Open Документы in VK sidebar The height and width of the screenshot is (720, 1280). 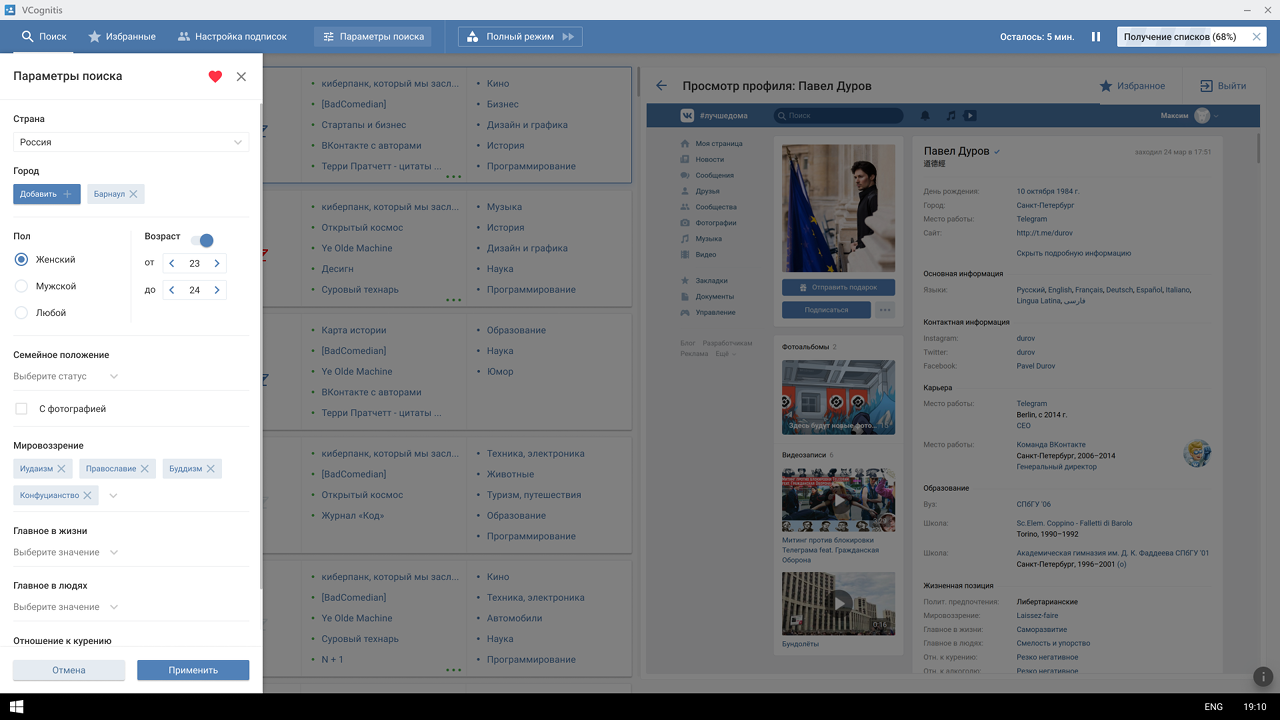point(714,297)
